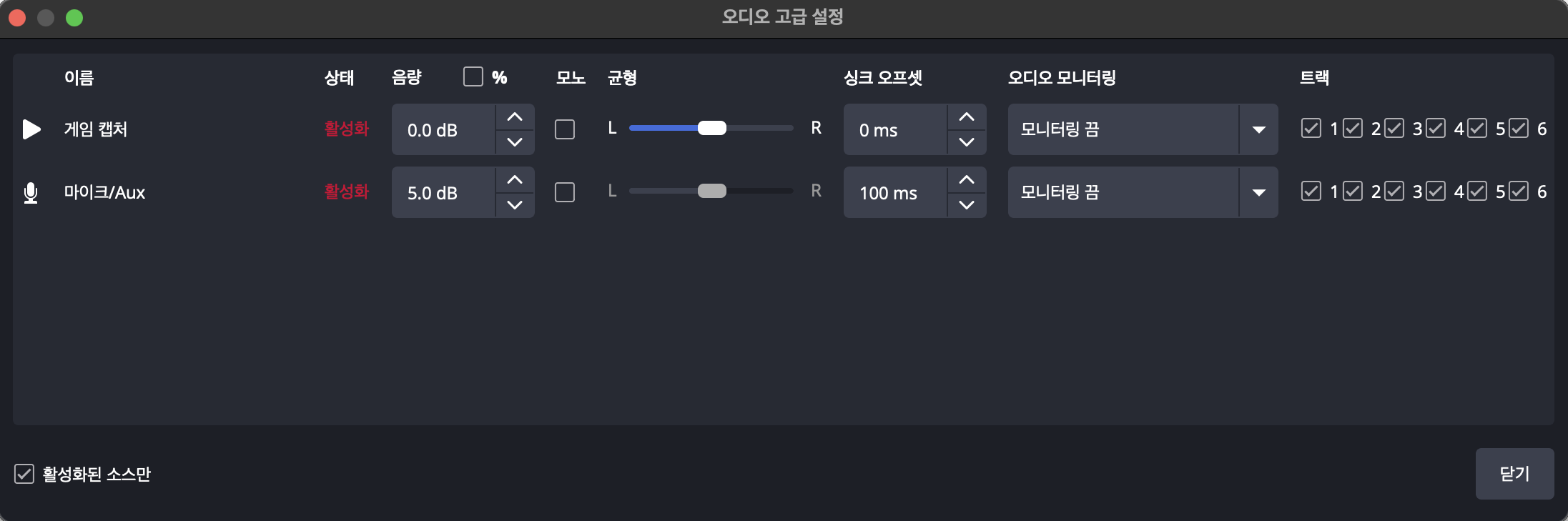1568x521 pixels.
Task: Increase 게임 캡처 sync offset up arrow
Action: coord(967,117)
